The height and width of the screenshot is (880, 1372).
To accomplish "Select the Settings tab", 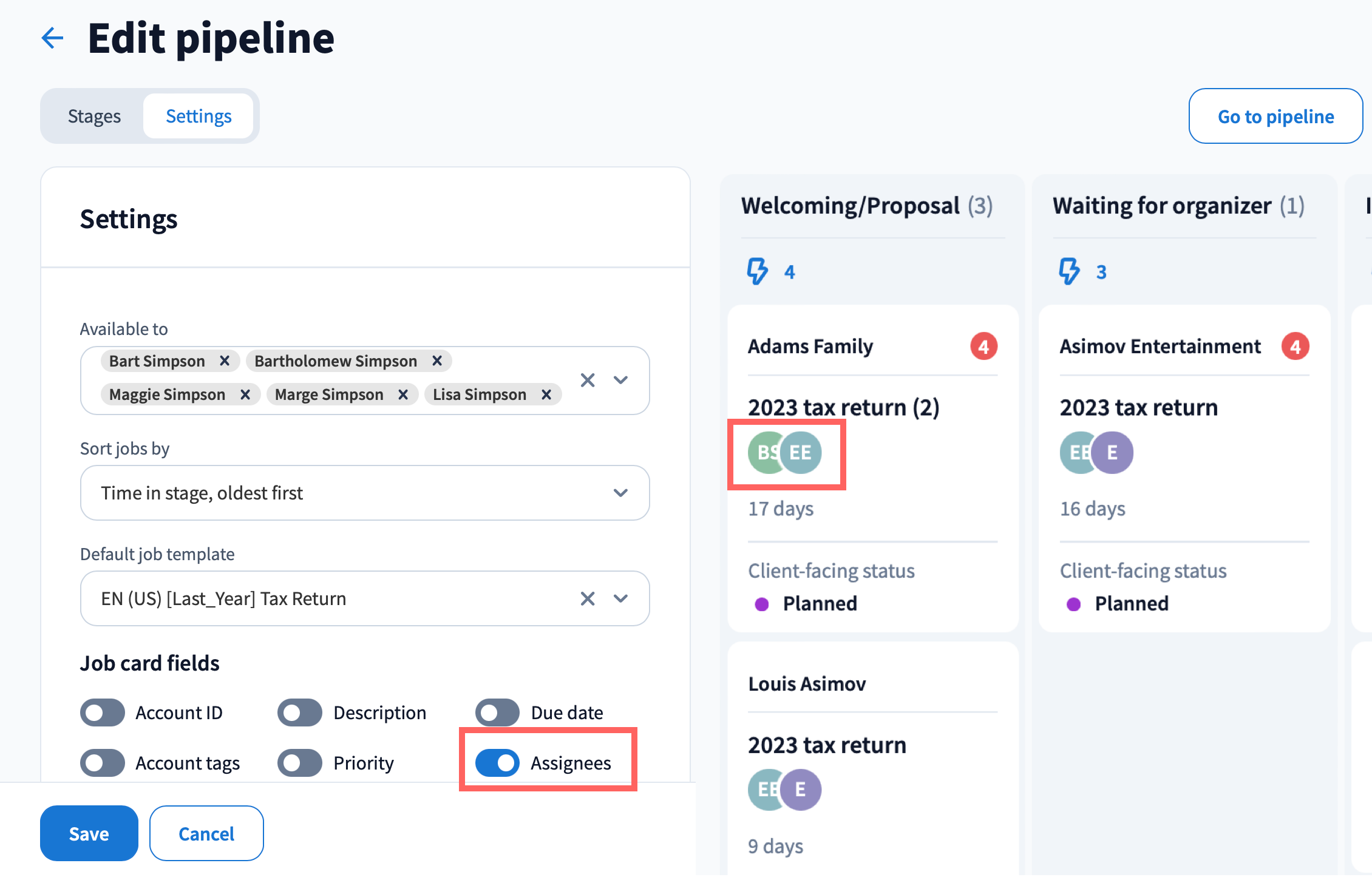I will [x=199, y=117].
